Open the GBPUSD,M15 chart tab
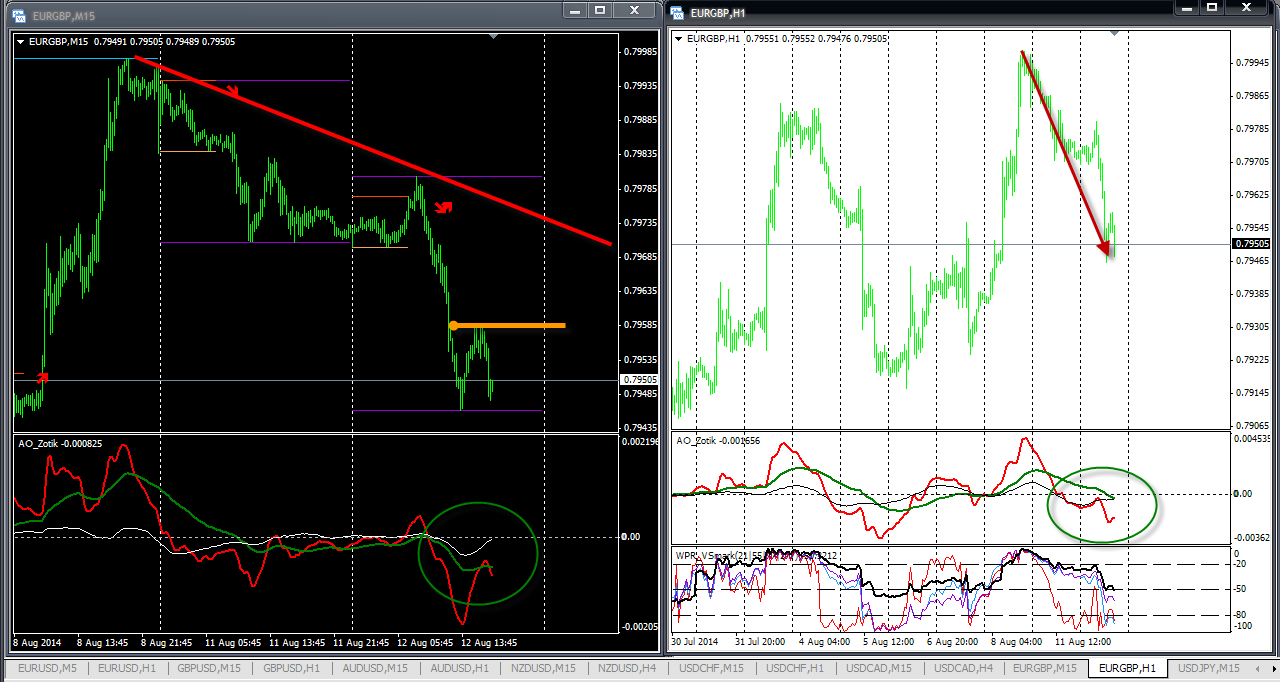Screen dimensions: 1280x682 click(x=209, y=668)
